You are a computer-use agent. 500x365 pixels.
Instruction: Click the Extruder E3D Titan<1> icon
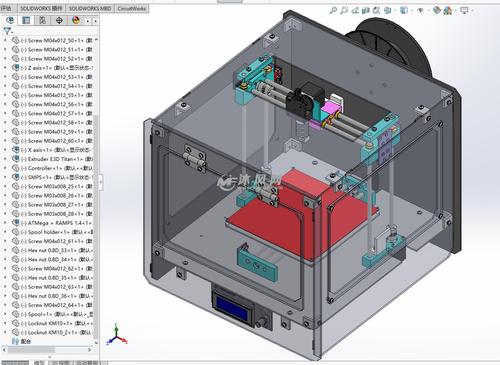pyautogui.click(x=15, y=159)
